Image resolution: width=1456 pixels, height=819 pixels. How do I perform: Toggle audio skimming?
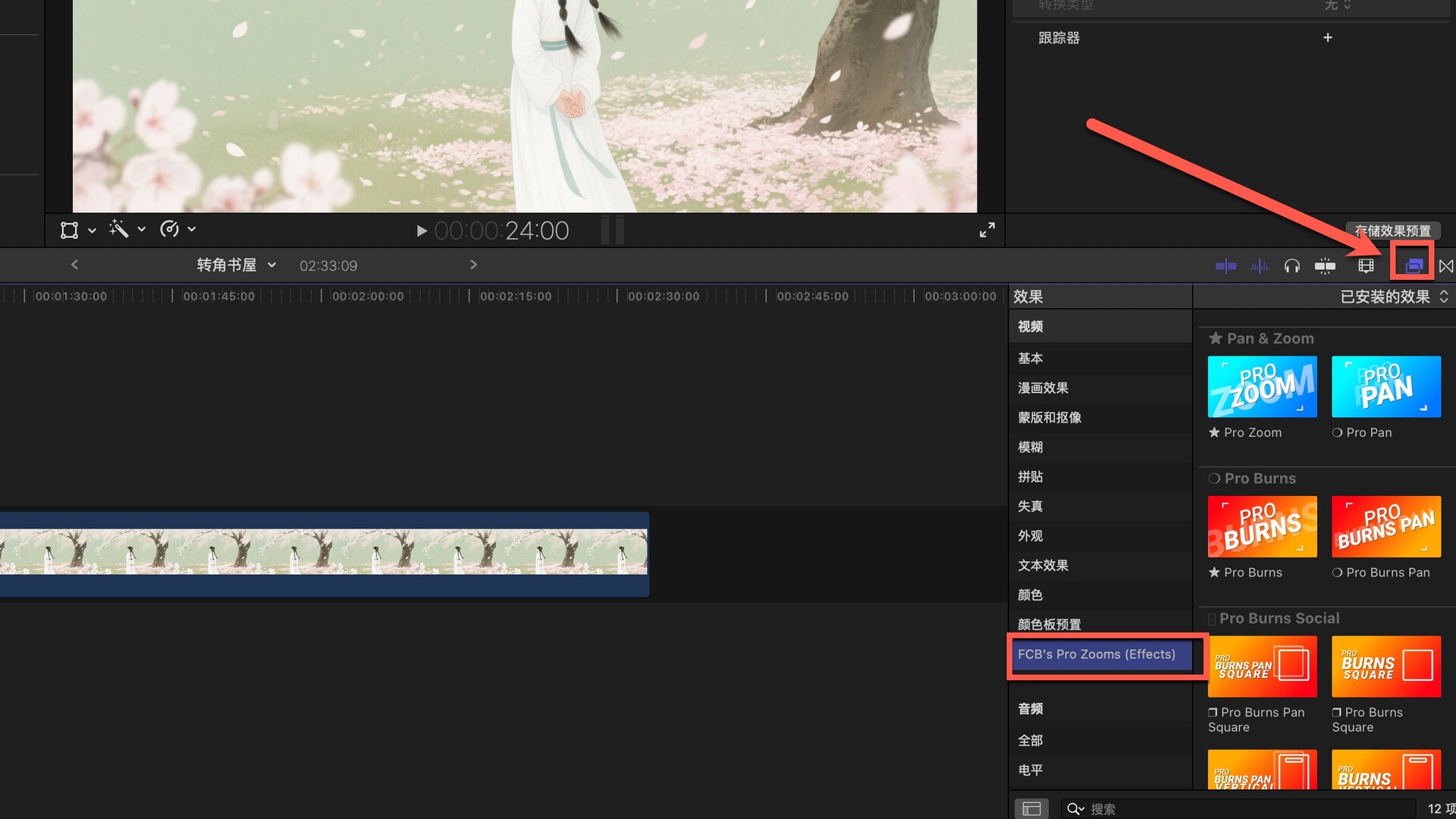coord(1259,266)
